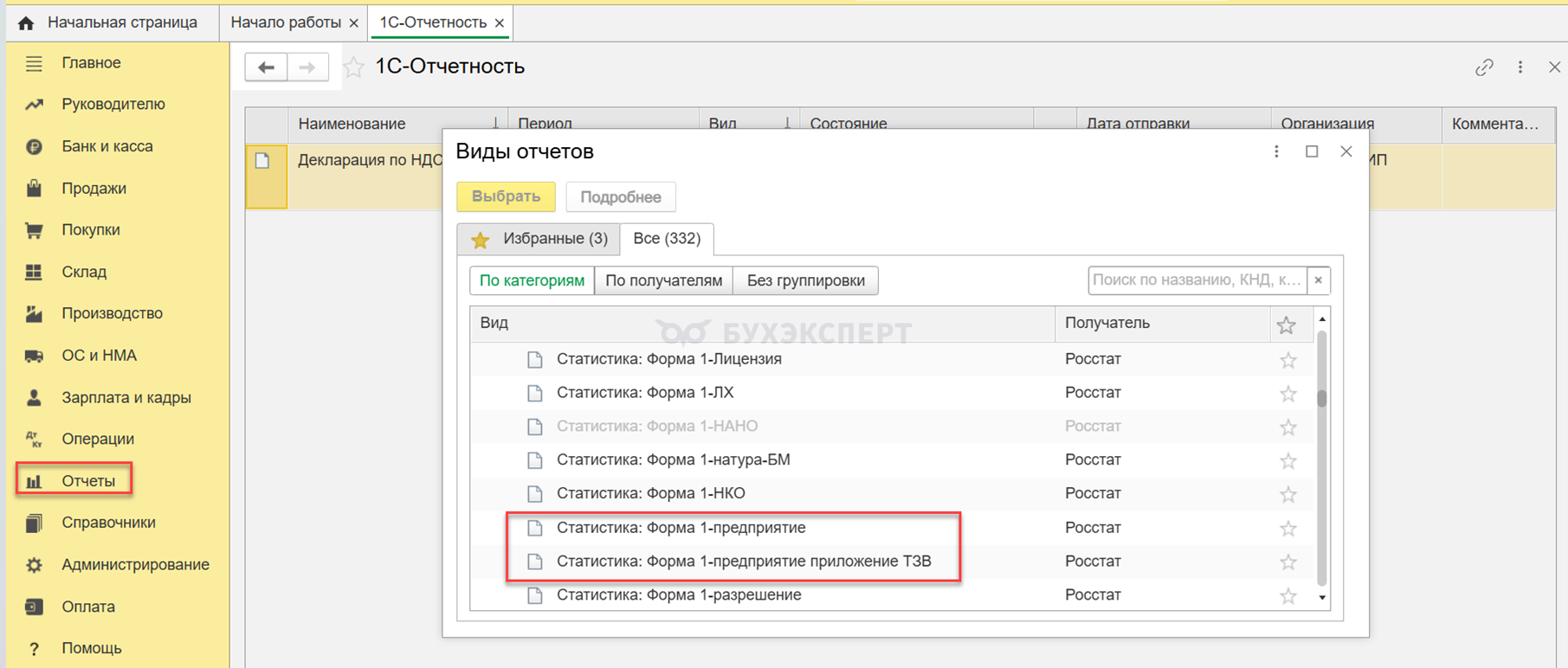Click the scroll up arrow in report list
1568x668 pixels.
pyautogui.click(x=1322, y=320)
